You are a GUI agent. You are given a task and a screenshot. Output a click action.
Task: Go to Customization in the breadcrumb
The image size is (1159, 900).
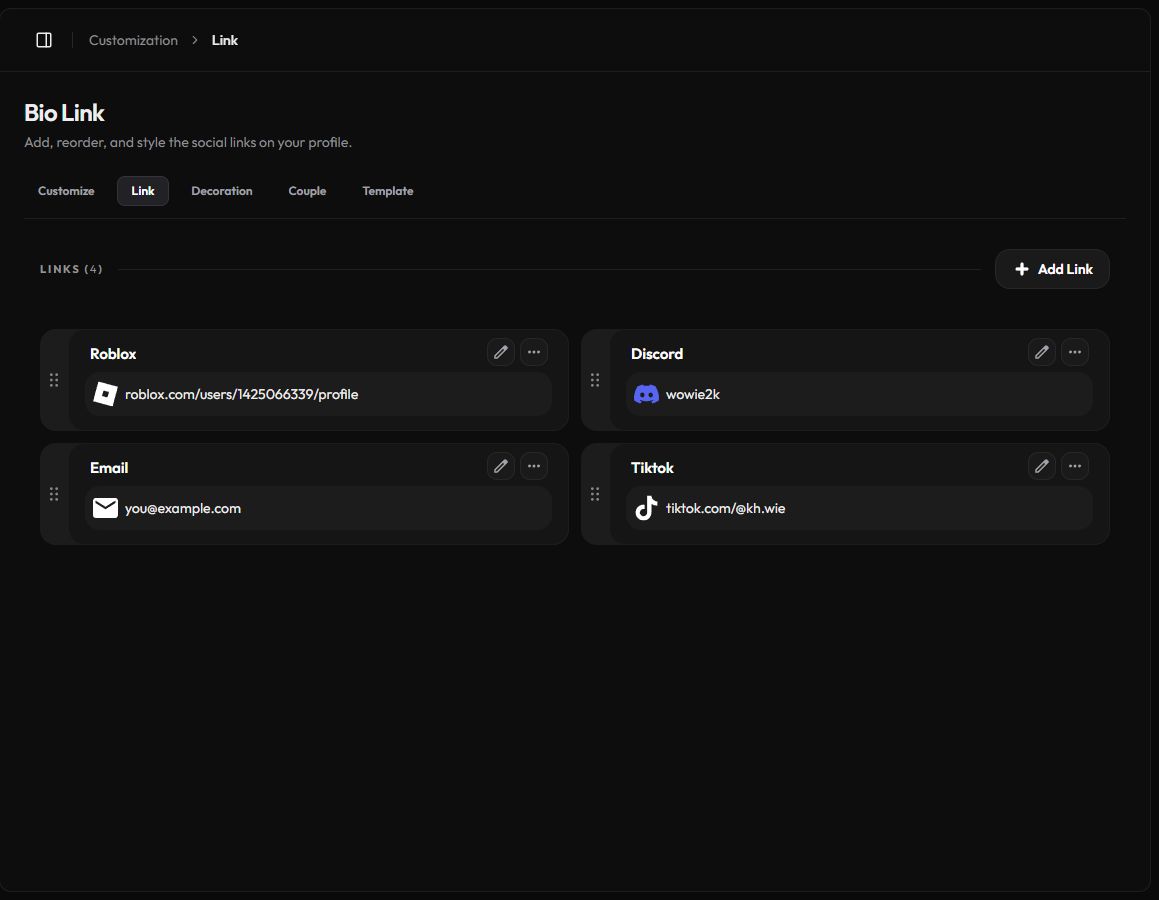[x=133, y=40]
